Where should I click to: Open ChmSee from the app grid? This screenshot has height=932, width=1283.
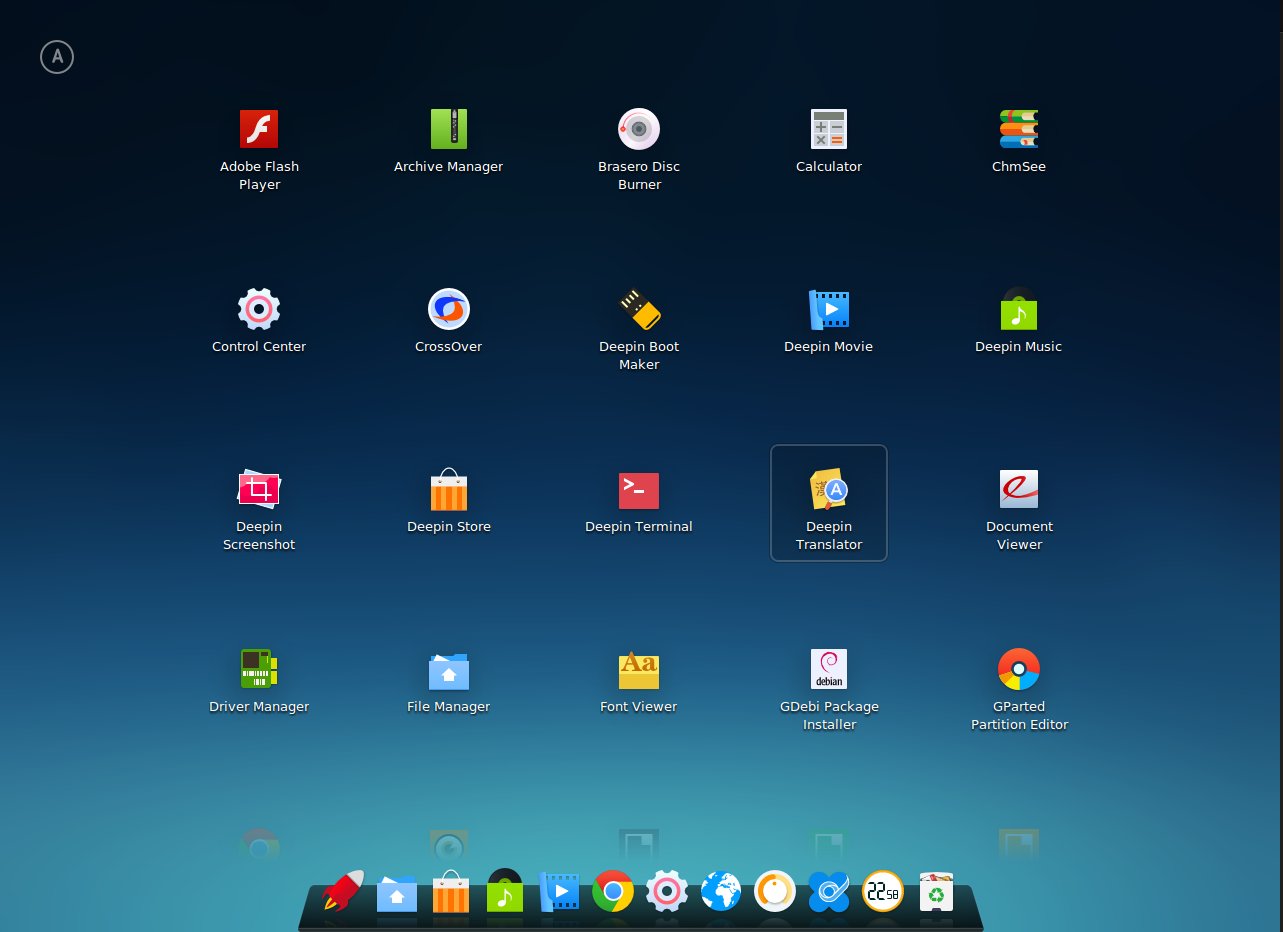(1019, 129)
